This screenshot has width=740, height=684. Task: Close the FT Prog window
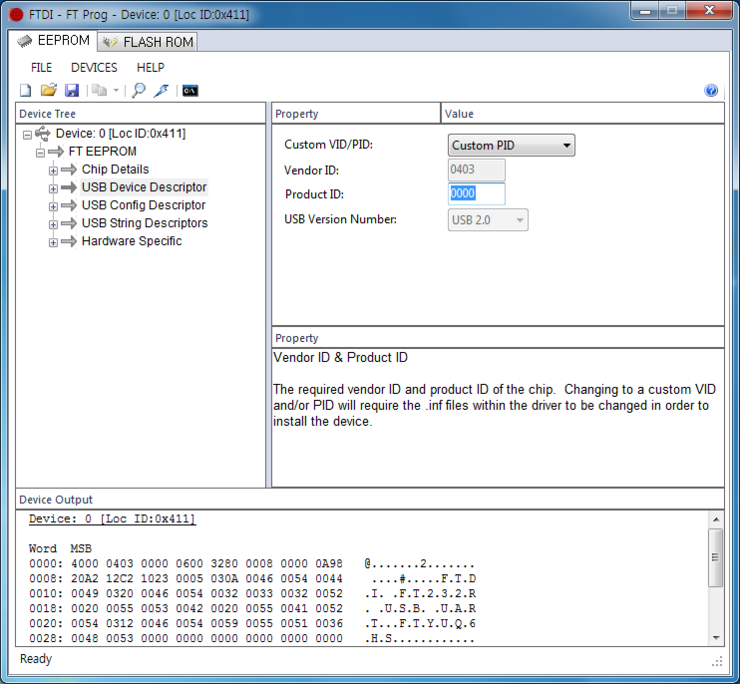click(709, 10)
